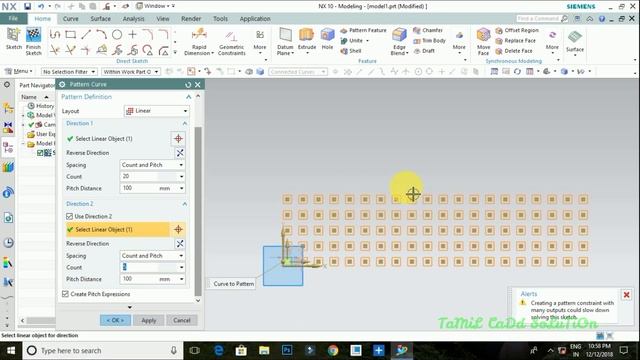Save the part with the disk icon
The height and width of the screenshot is (360, 640).
point(27,6)
